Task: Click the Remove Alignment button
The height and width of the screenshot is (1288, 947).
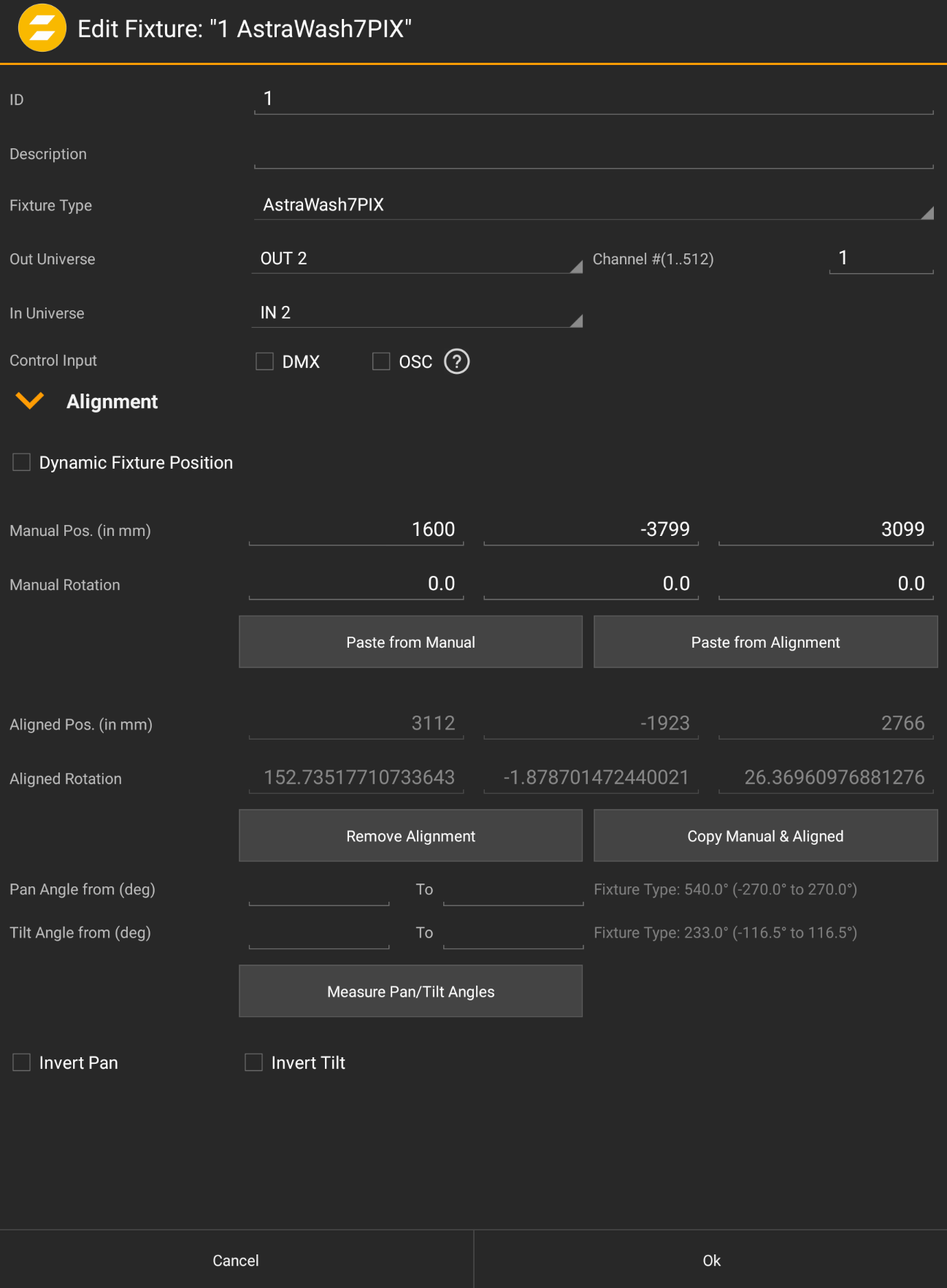Action: [410, 836]
